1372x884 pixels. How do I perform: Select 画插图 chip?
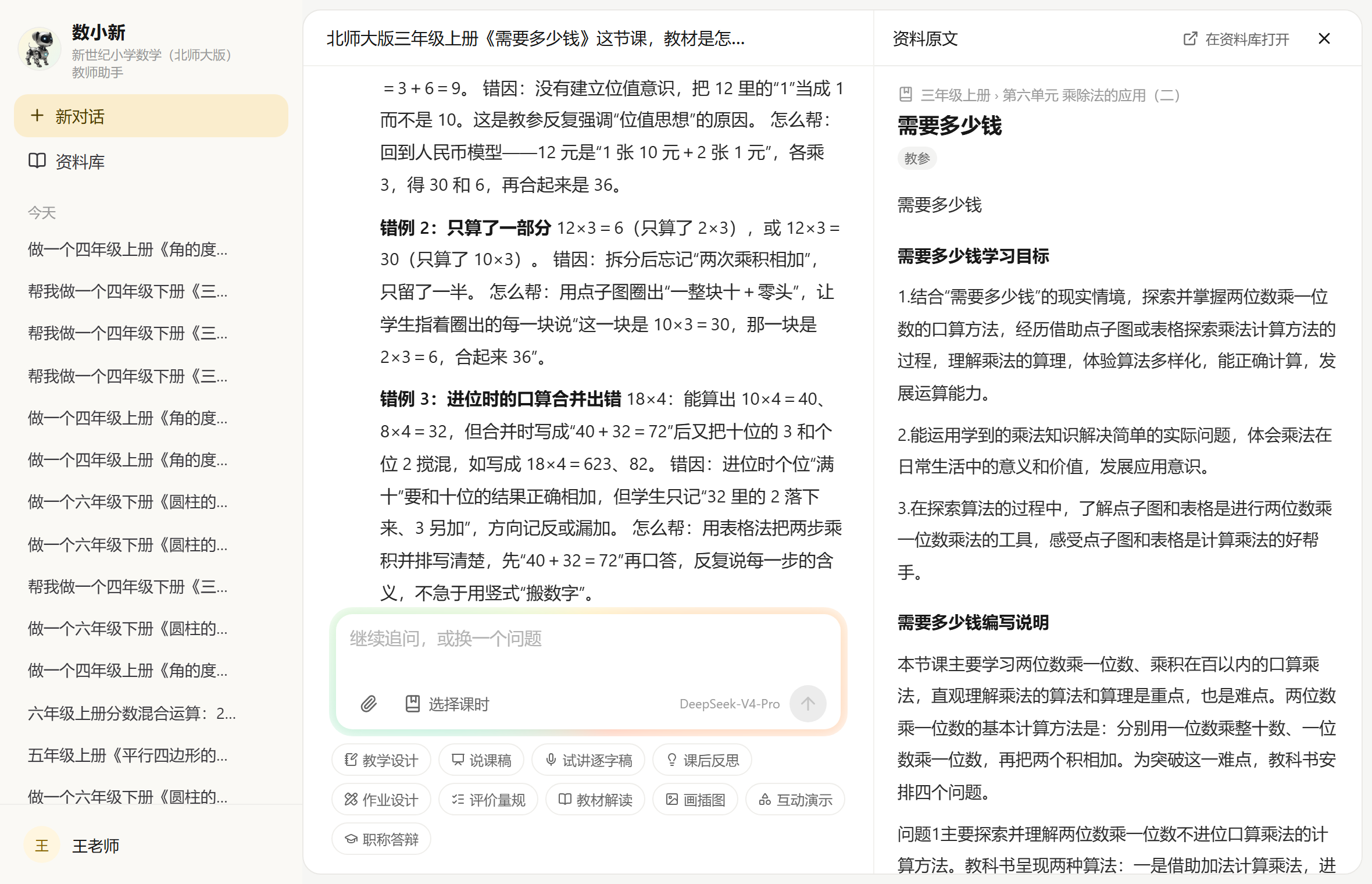pos(695,800)
